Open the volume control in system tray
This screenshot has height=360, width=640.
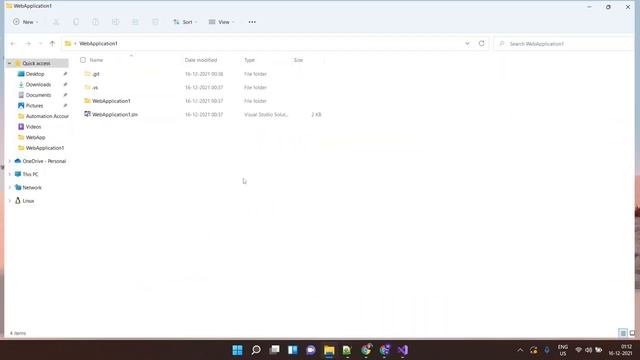(x=588, y=350)
